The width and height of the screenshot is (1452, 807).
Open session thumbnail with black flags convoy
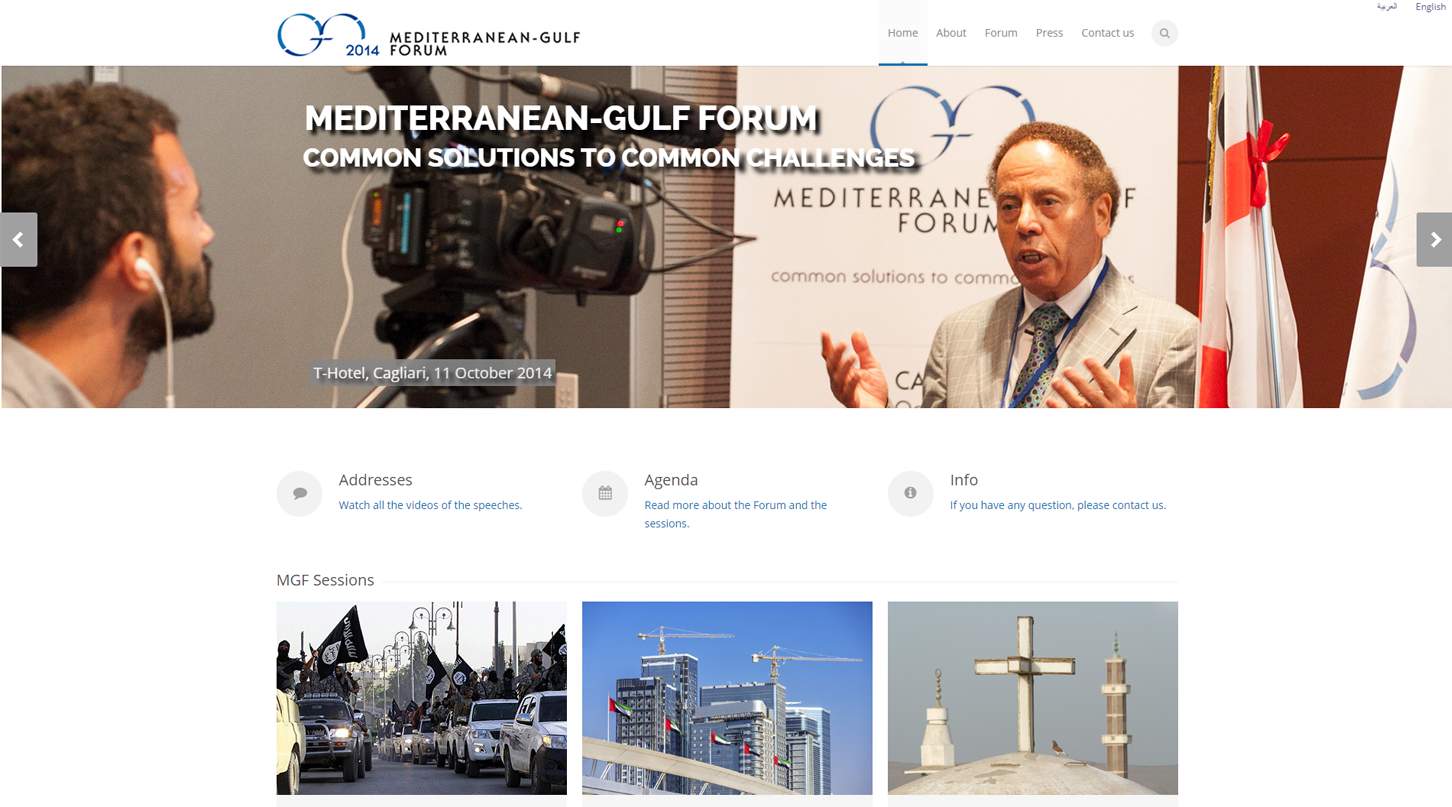coord(422,698)
